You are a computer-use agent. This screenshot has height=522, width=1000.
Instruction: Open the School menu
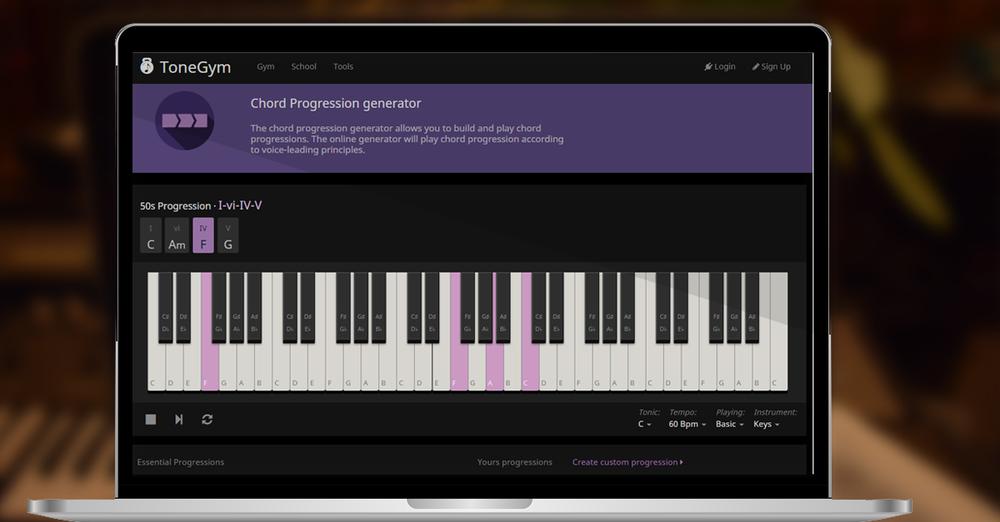304,67
